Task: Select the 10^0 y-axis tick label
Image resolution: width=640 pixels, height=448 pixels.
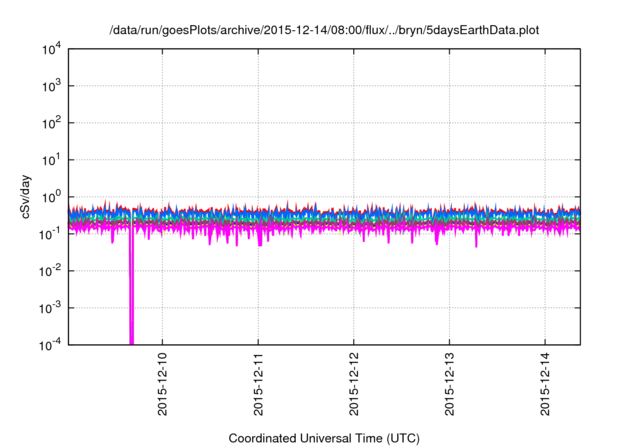Action: point(52,197)
